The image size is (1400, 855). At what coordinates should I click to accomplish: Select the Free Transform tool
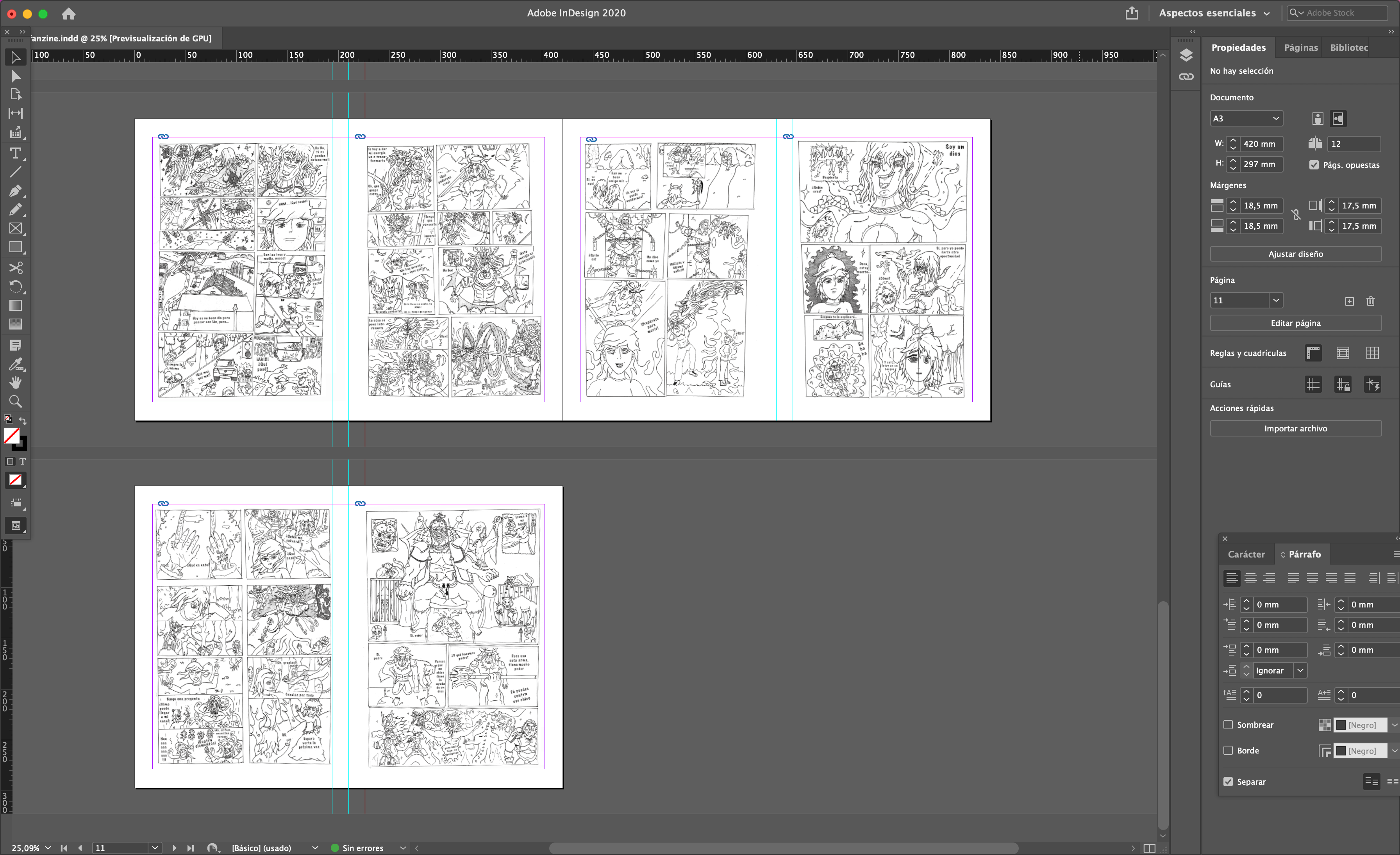tap(15, 286)
